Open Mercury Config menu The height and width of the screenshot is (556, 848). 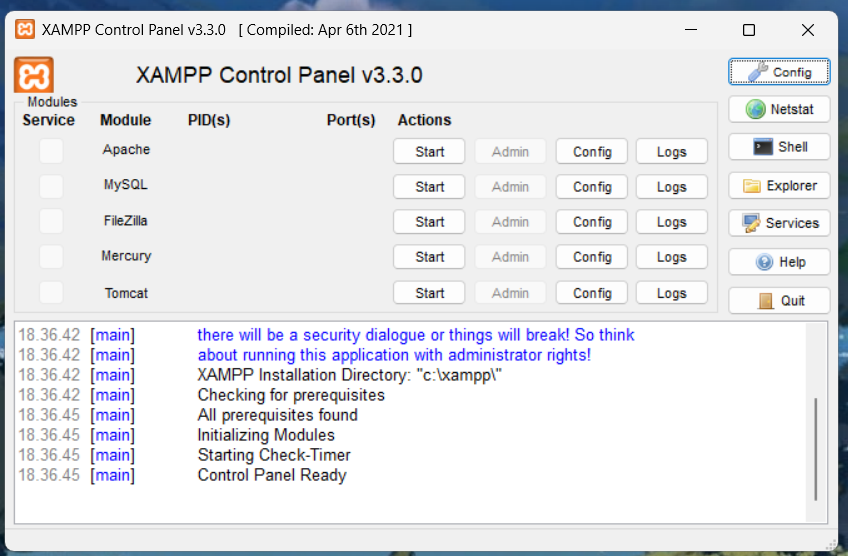pyautogui.click(x=592, y=257)
